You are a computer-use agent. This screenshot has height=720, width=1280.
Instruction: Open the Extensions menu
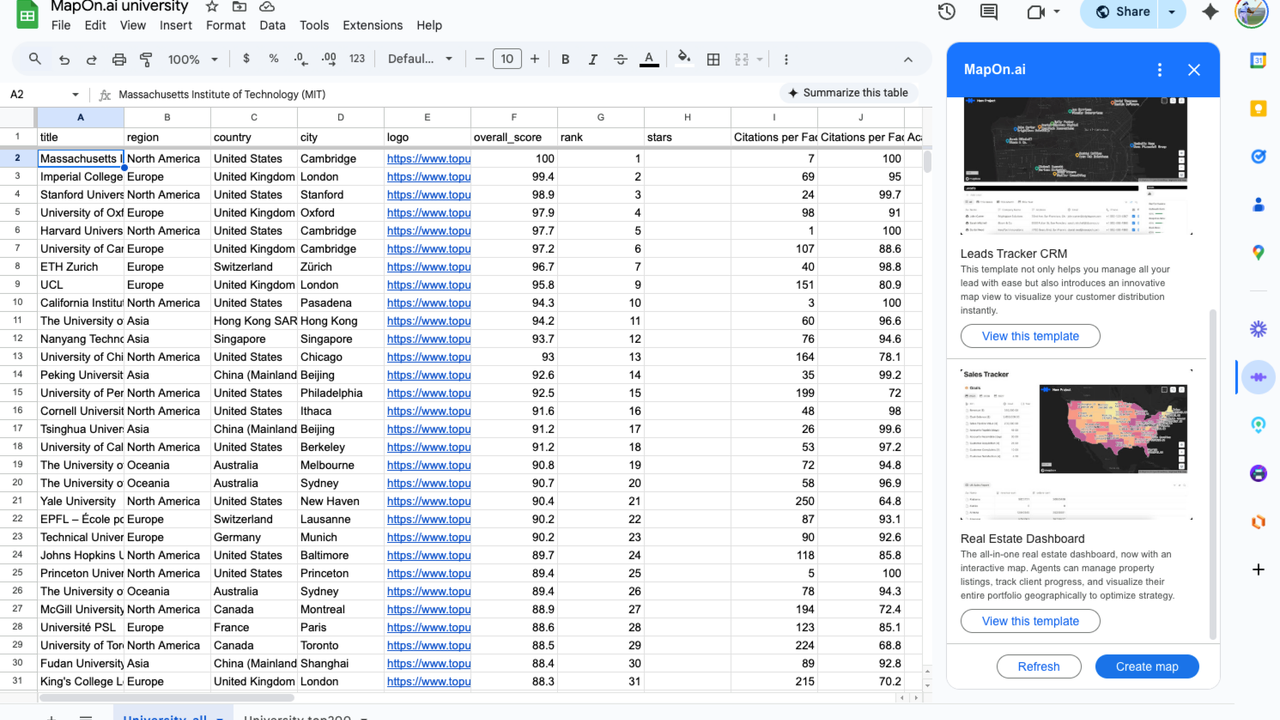click(x=372, y=25)
